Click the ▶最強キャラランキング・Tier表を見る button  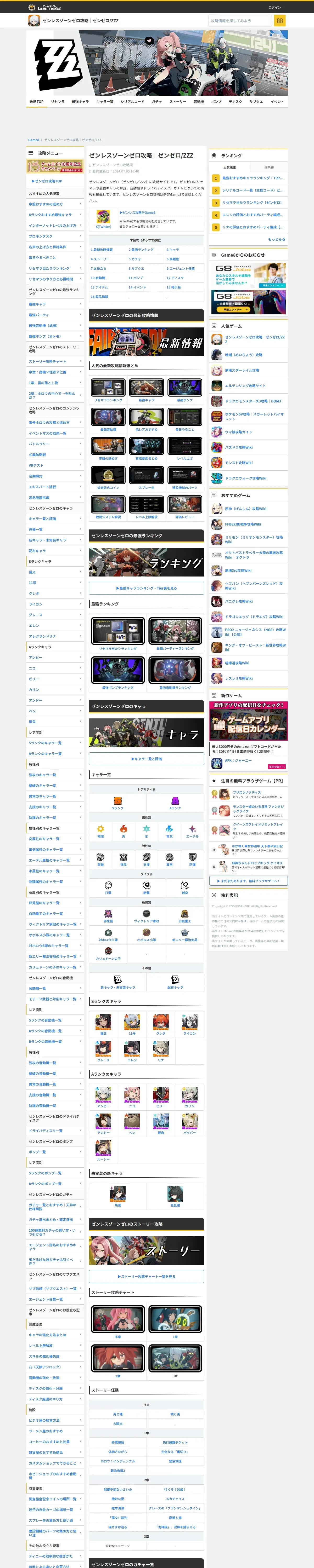coord(146,589)
